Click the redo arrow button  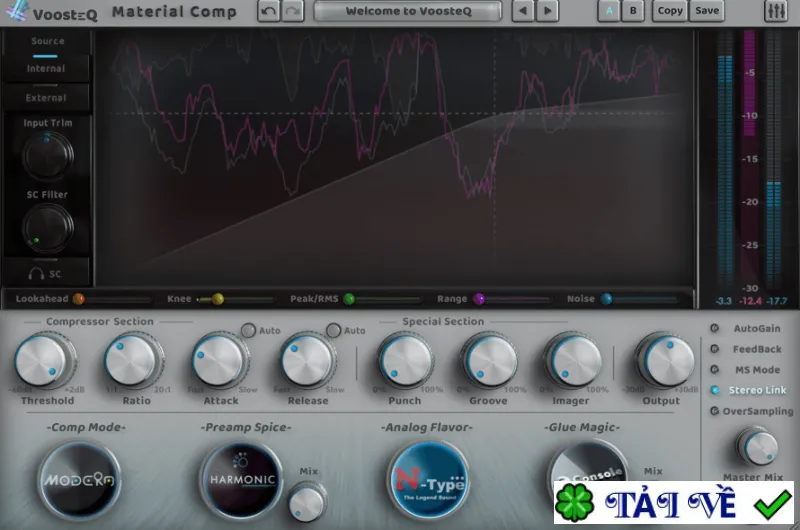tap(293, 11)
